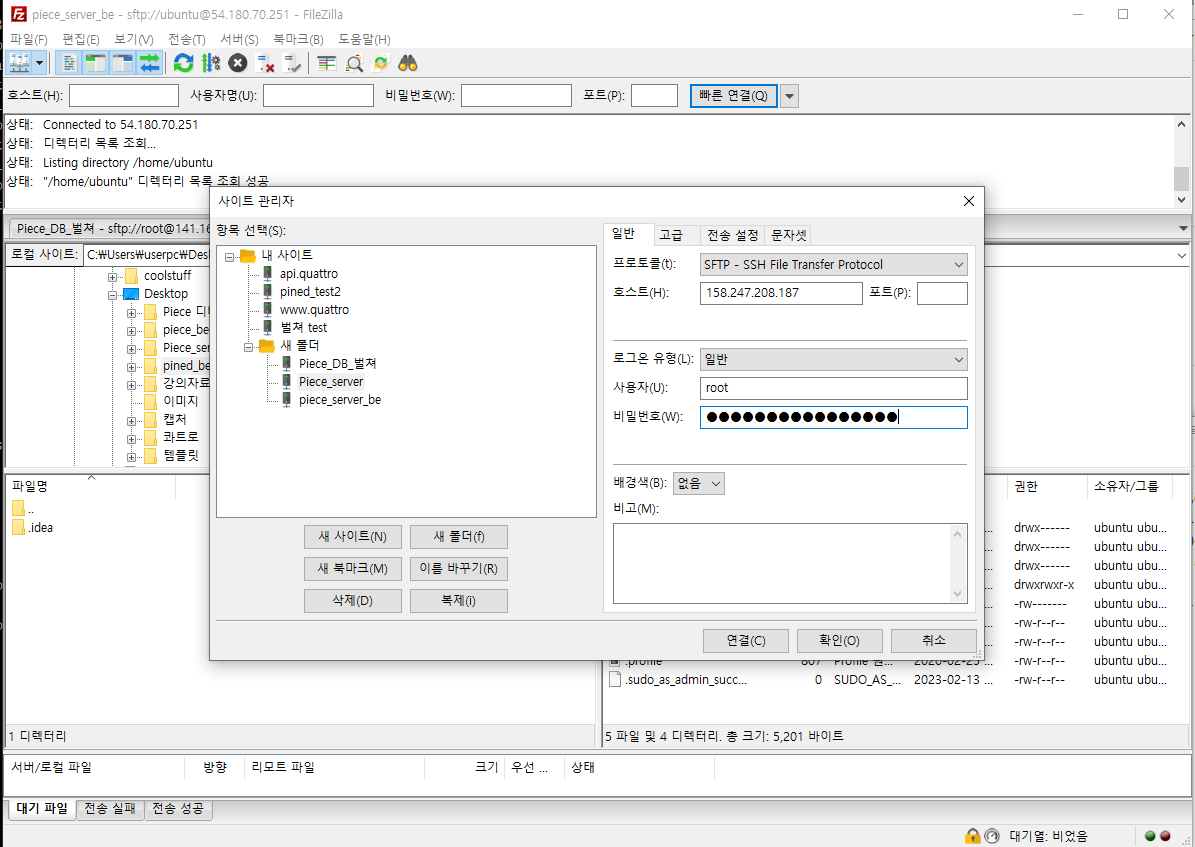Search for files using binoculars icon
The height and width of the screenshot is (847, 1195).
click(x=408, y=63)
